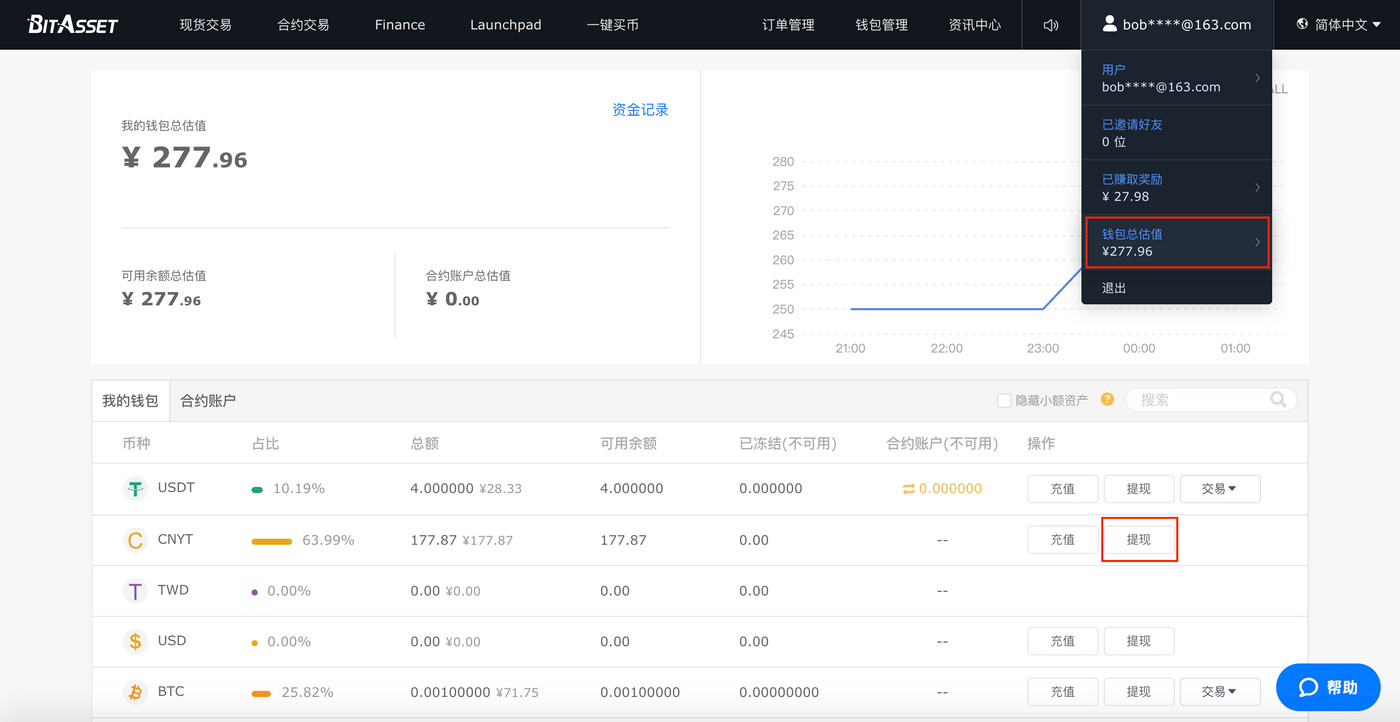Click the TWD coin icon
Viewport: 1400px width, 722px height.
pos(135,591)
